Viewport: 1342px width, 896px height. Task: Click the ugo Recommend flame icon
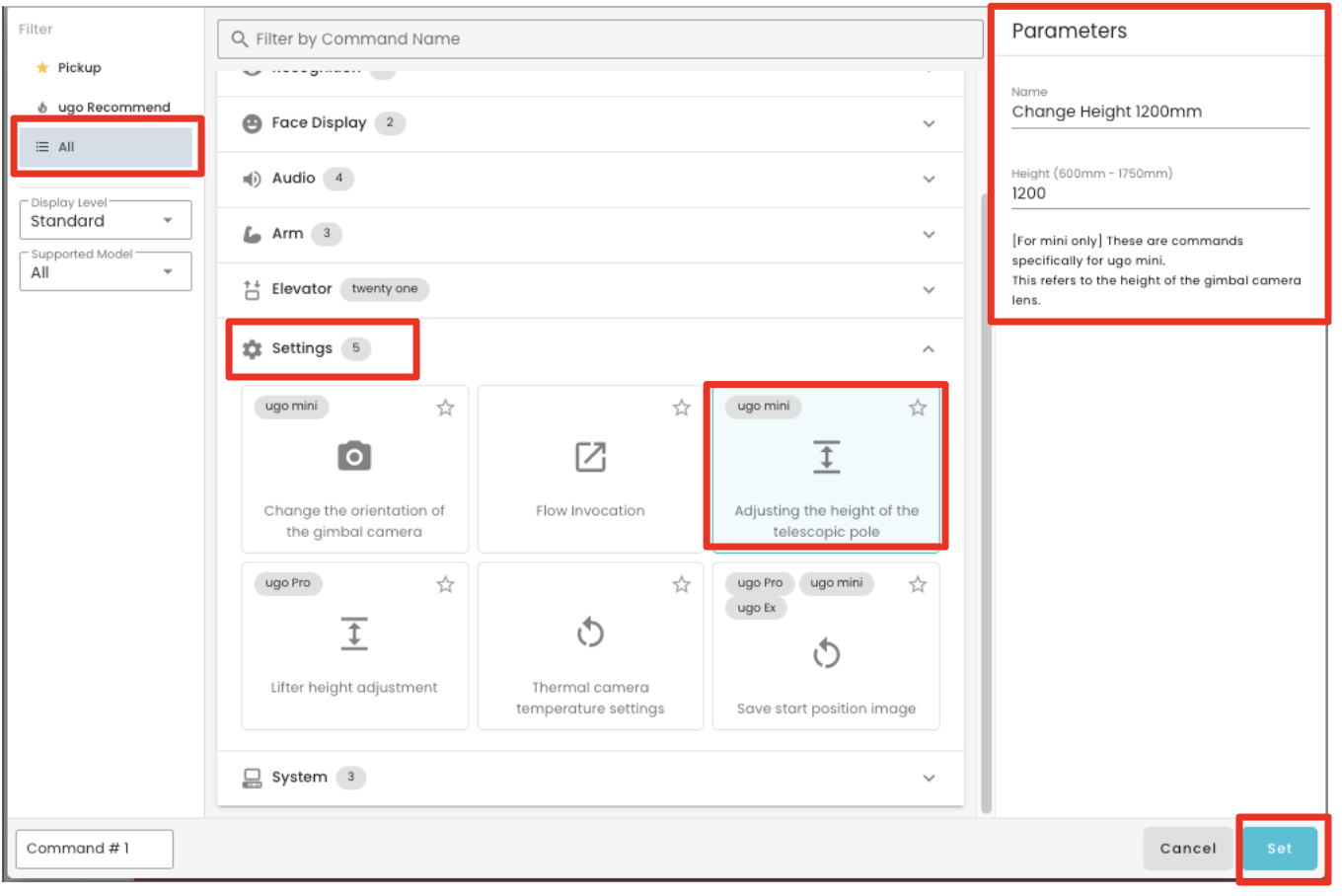click(42, 108)
